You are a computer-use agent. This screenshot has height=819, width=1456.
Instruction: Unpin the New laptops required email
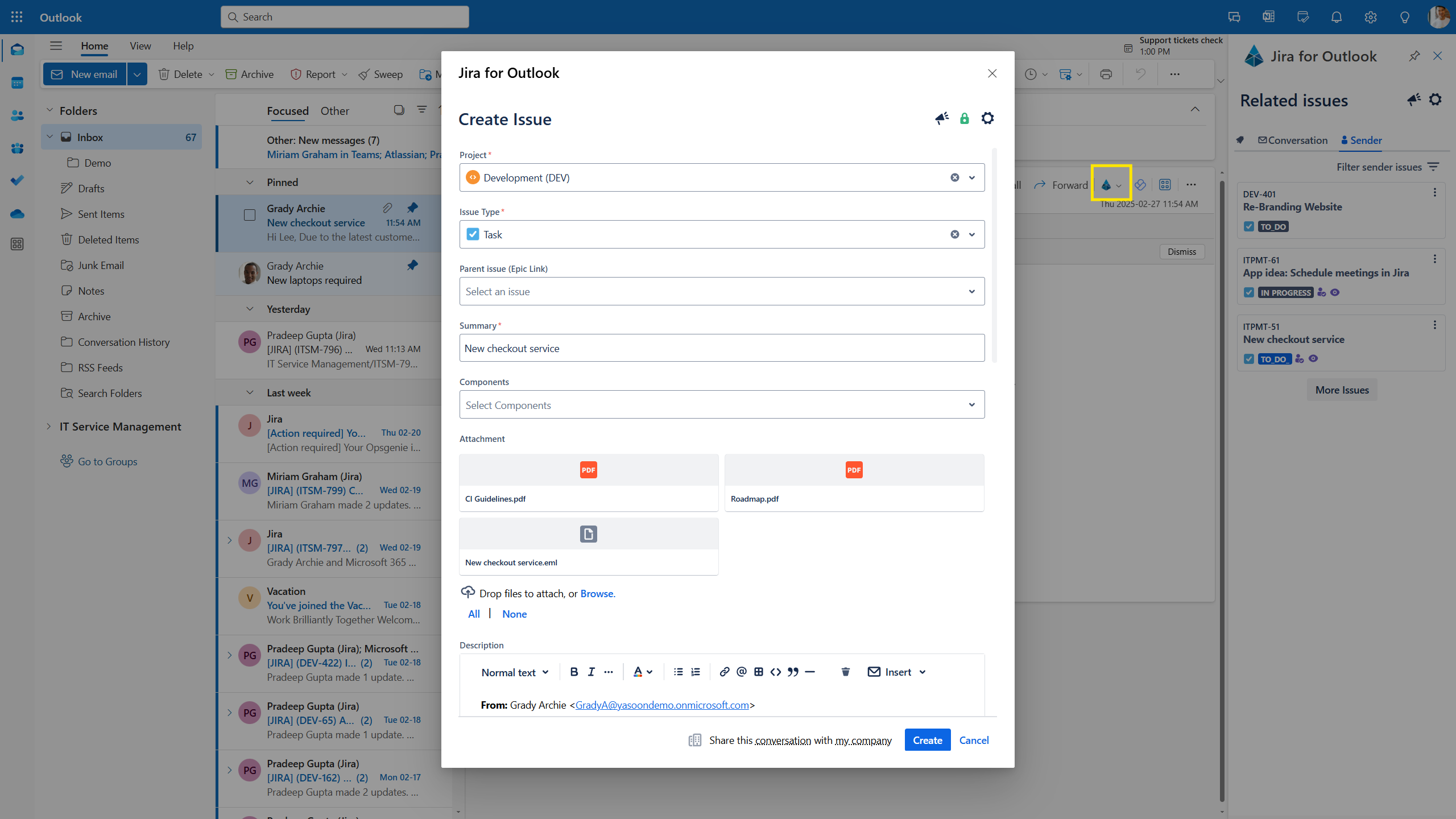412,265
